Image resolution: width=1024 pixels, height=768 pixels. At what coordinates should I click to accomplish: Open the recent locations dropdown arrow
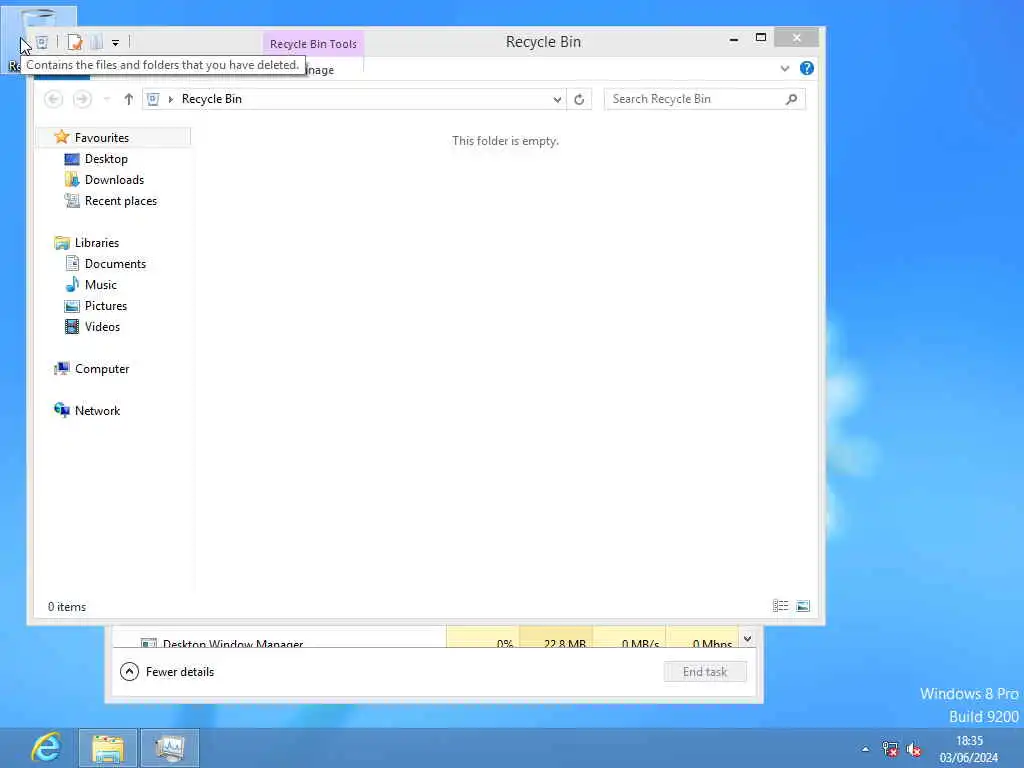tap(106, 99)
